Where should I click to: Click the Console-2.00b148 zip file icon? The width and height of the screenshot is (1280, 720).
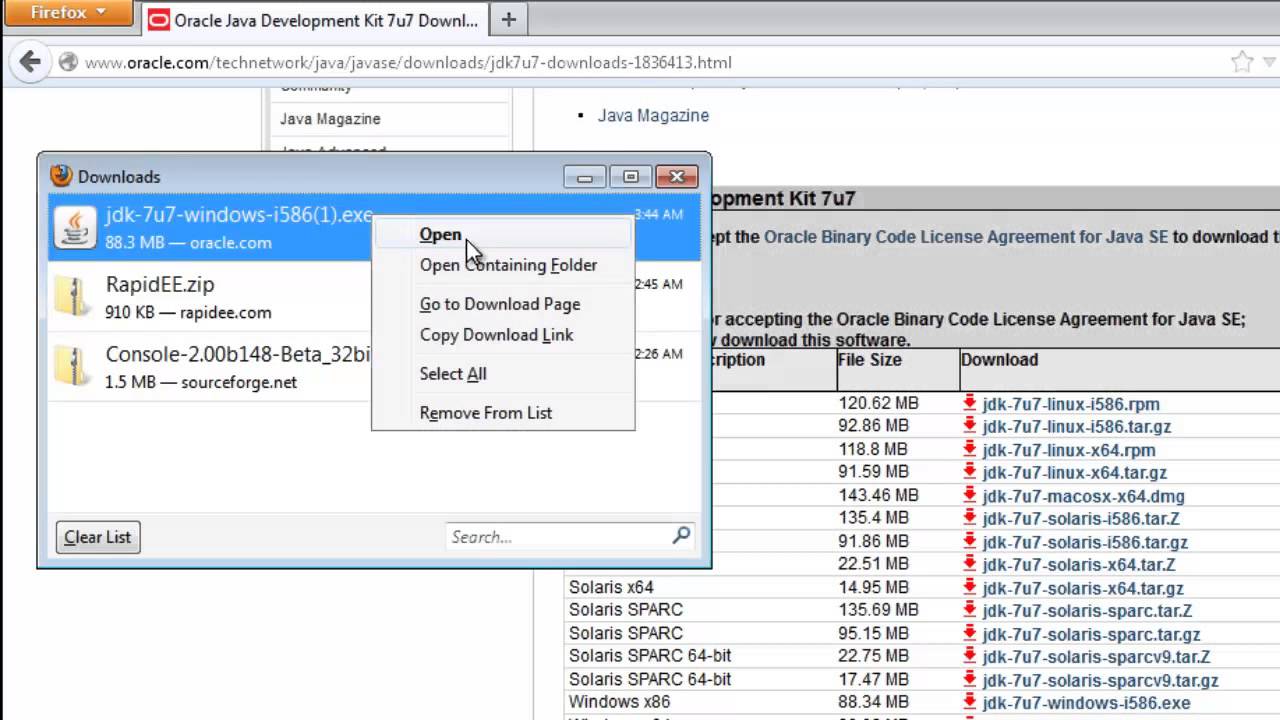75,368
